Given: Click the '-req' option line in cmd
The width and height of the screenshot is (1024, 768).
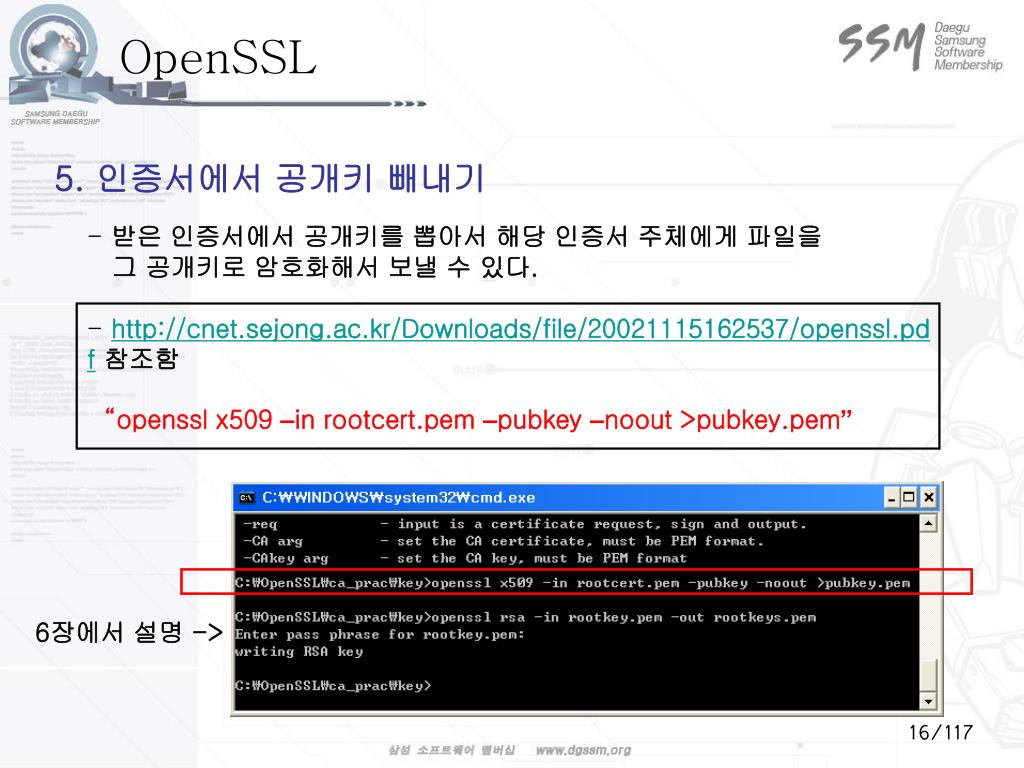Looking at the screenshot, I should tap(524, 524).
